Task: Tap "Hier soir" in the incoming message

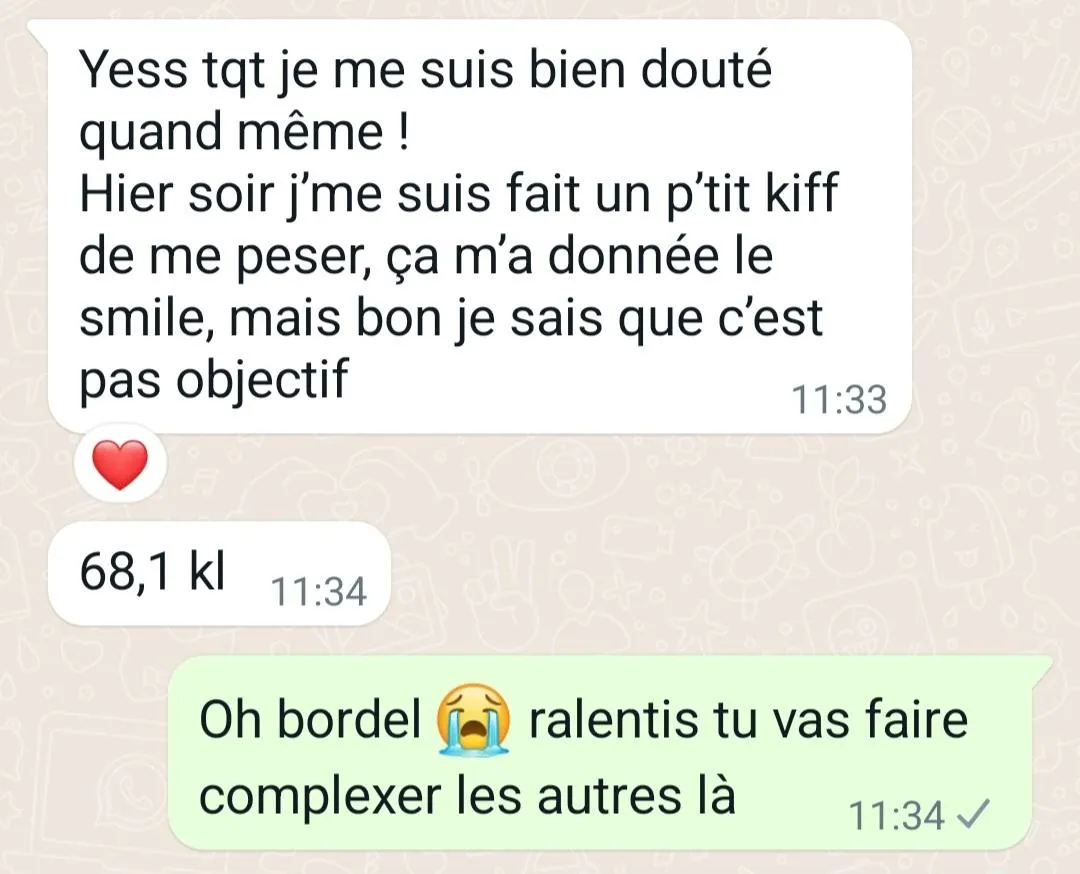Action: [x=177, y=193]
